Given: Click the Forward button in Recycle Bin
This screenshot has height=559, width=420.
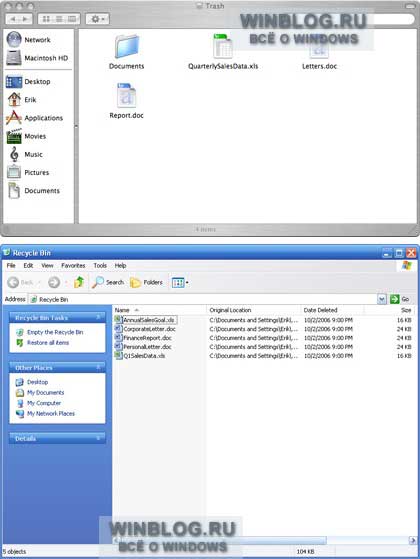Looking at the screenshot, I should [54, 282].
